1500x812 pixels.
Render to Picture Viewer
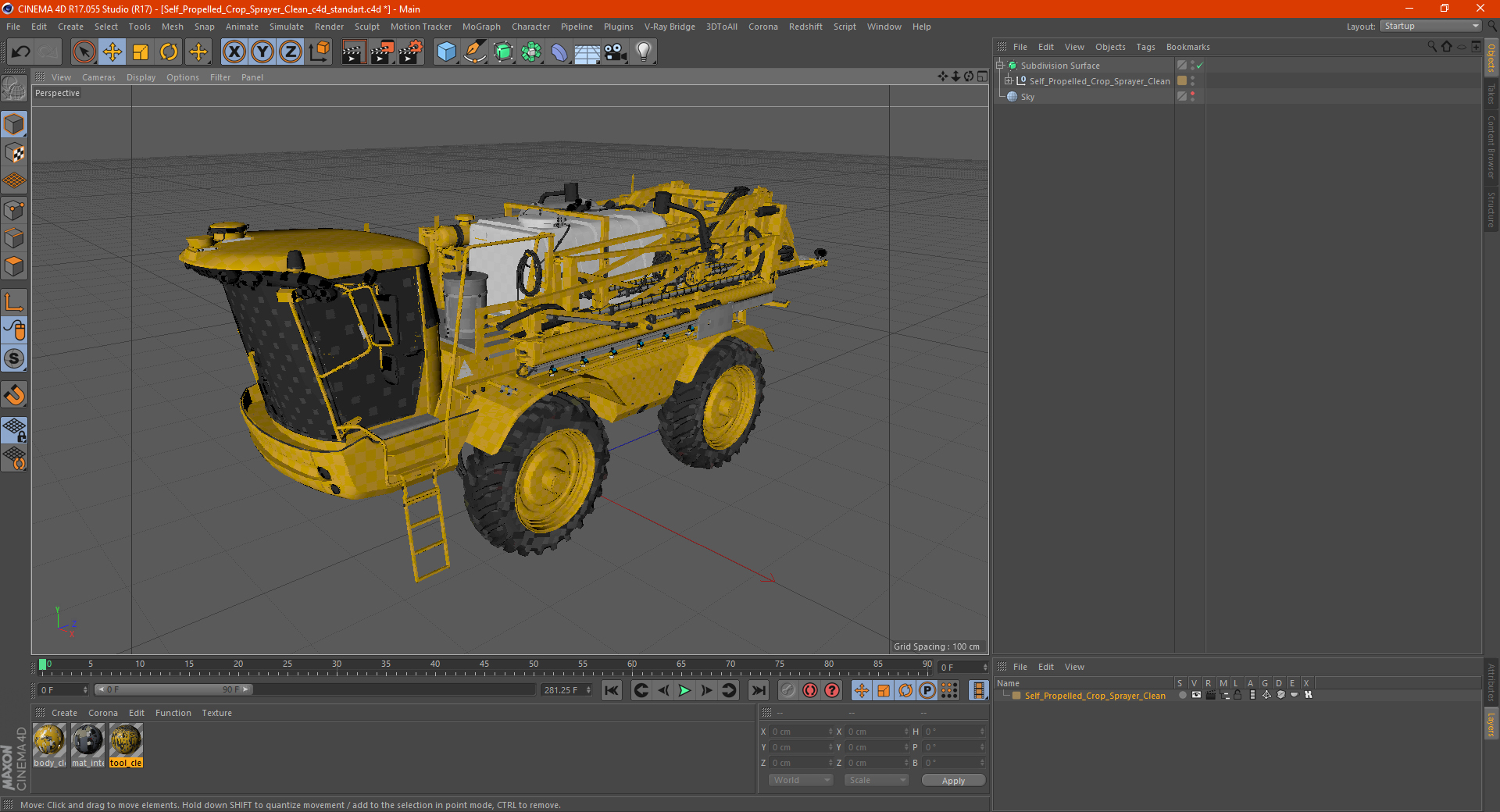click(x=382, y=52)
